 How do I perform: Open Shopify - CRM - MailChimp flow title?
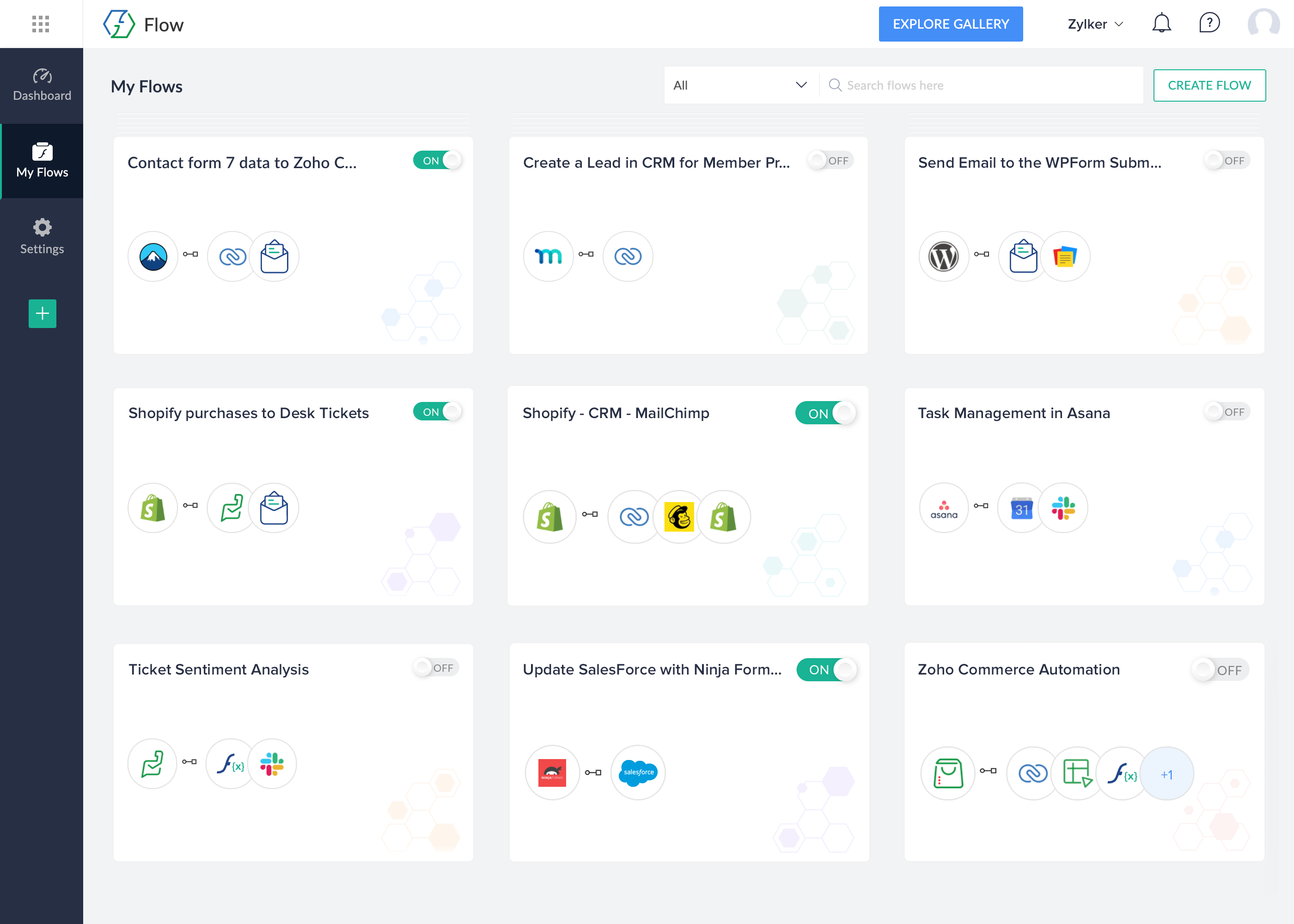click(616, 413)
